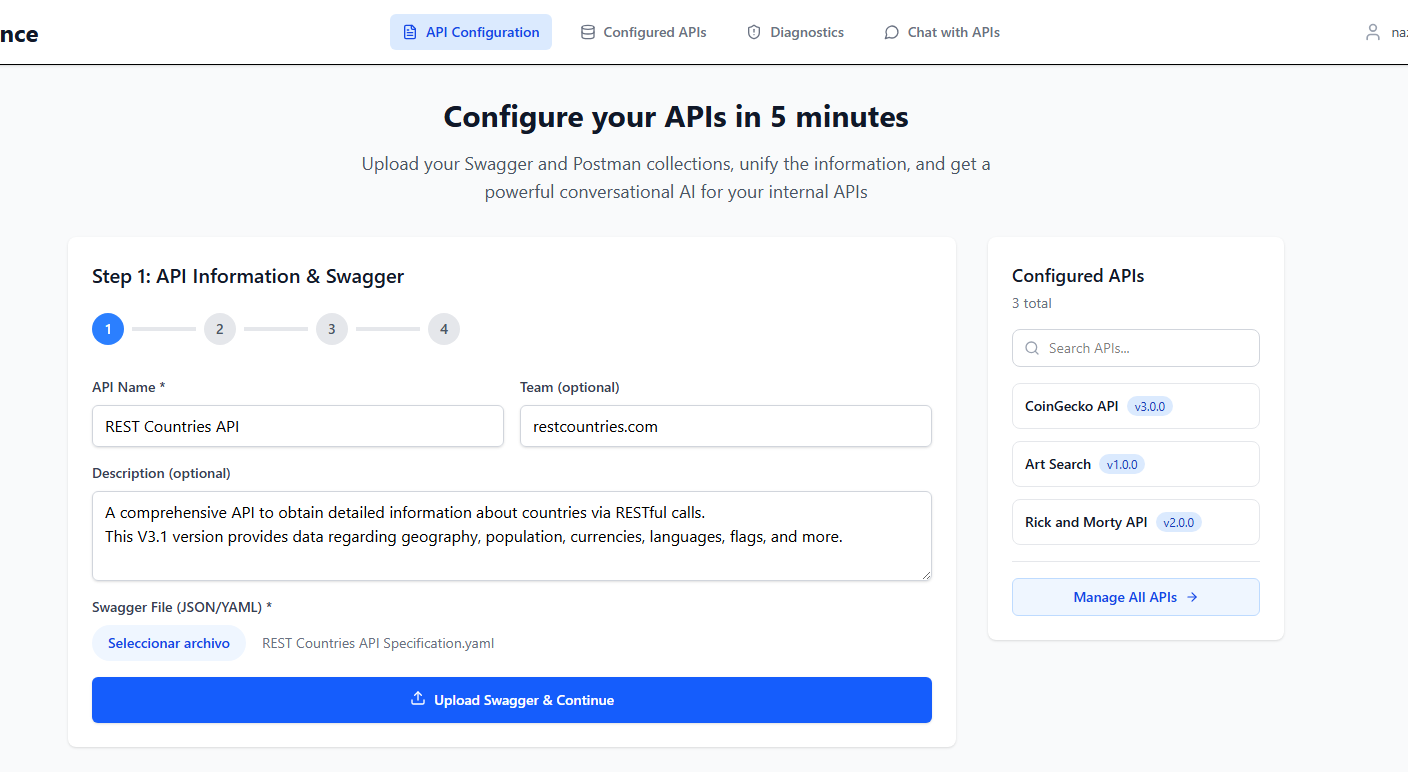Click the Seleccionar archivo file button
The image size is (1408, 772).
click(x=169, y=643)
